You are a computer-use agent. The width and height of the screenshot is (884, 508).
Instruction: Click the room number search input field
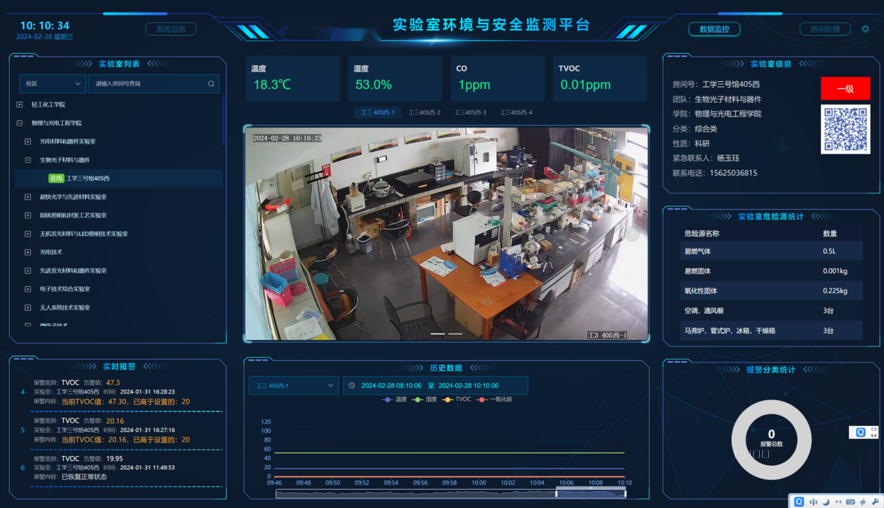coord(148,84)
